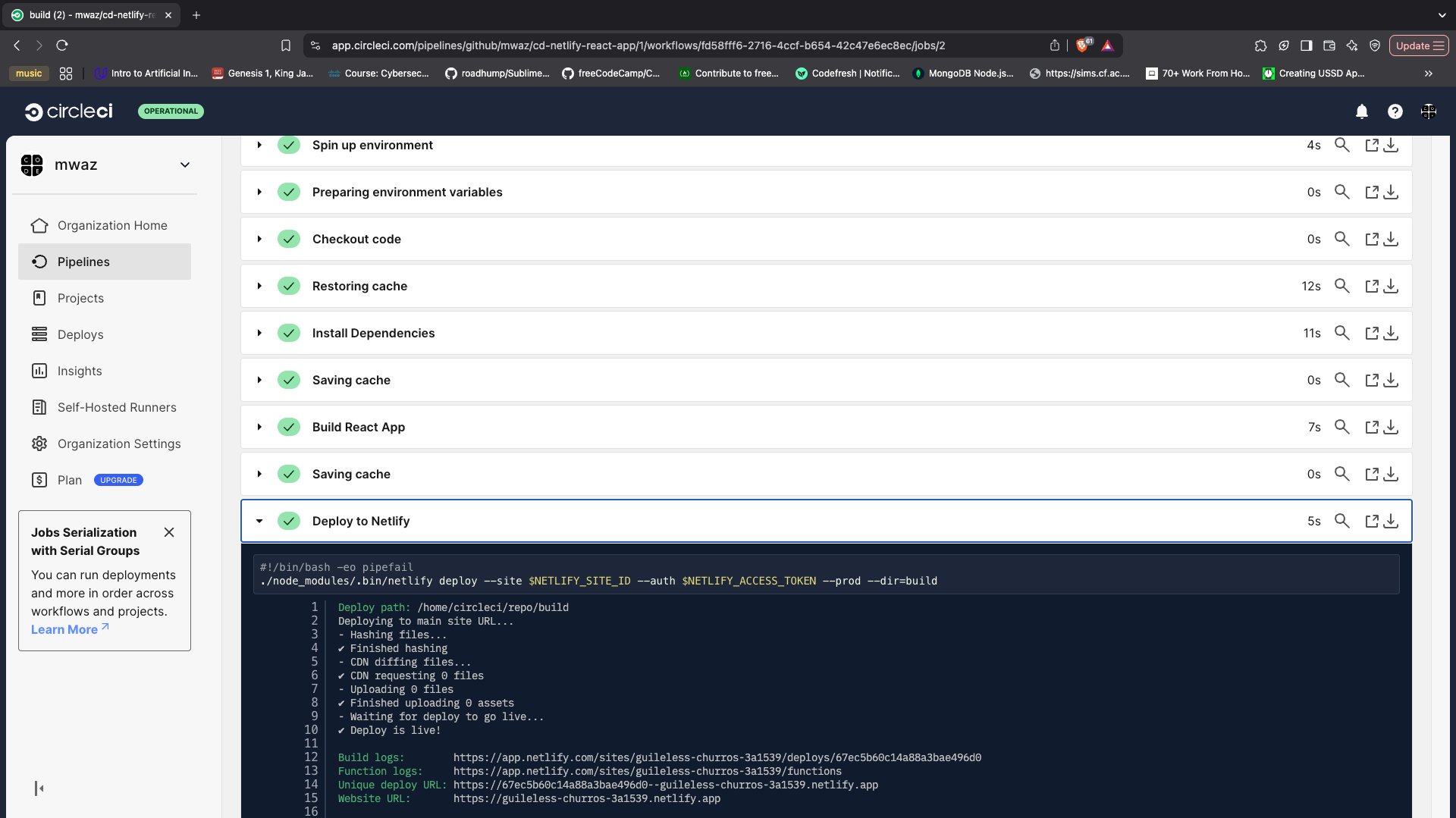Image resolution: width=1456 pixels, height=818 pixels.
Task: Search the Deploy to Netlify step output
Action: 1341,521
